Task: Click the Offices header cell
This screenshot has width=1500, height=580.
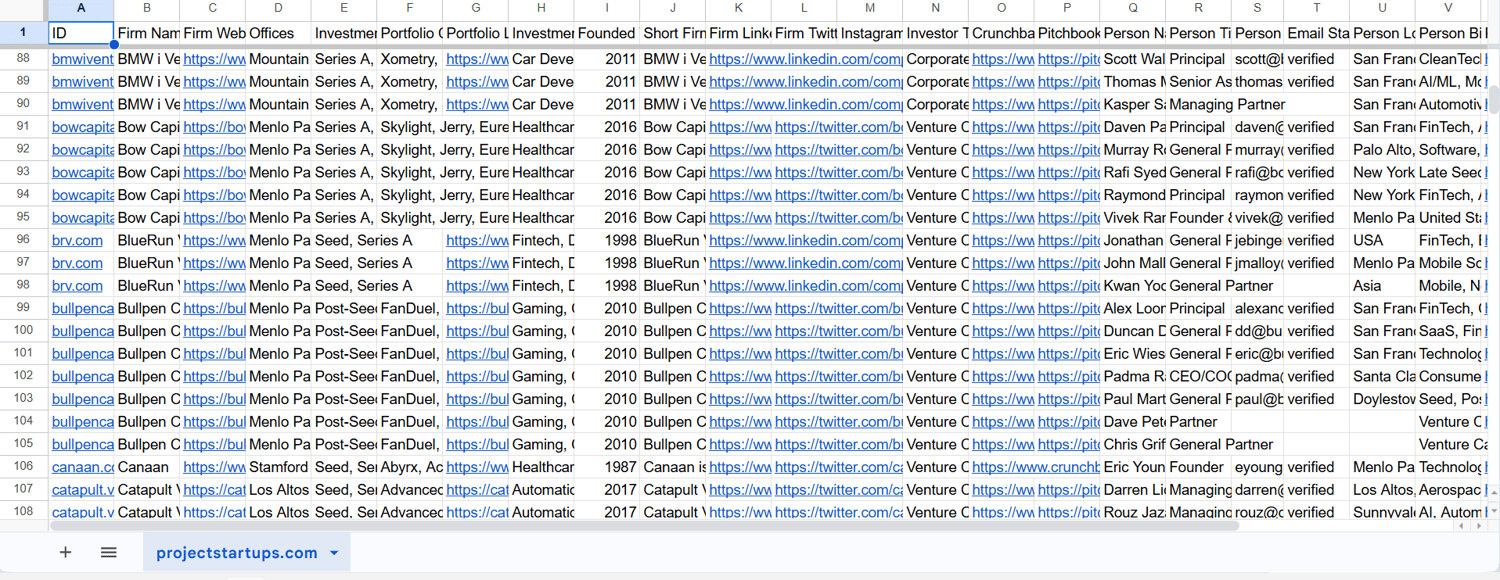Action: (x=278, y=33)
